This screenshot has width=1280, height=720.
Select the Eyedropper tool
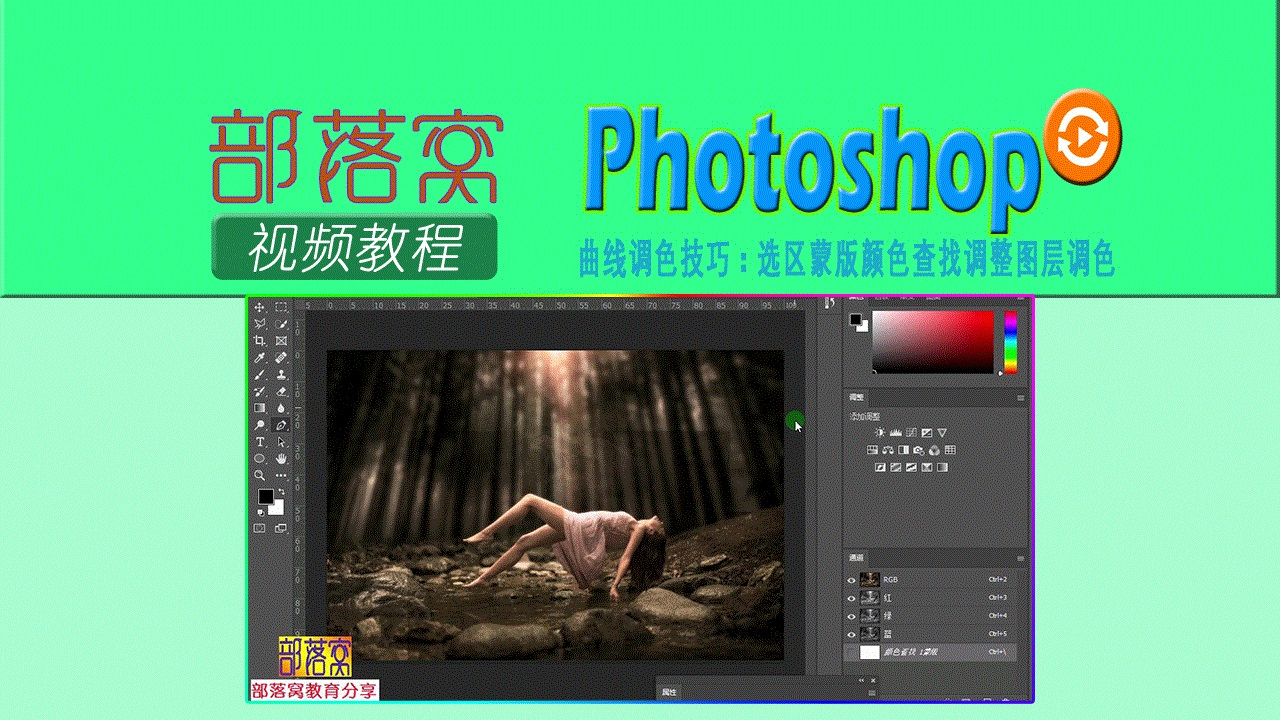point(260,358)
